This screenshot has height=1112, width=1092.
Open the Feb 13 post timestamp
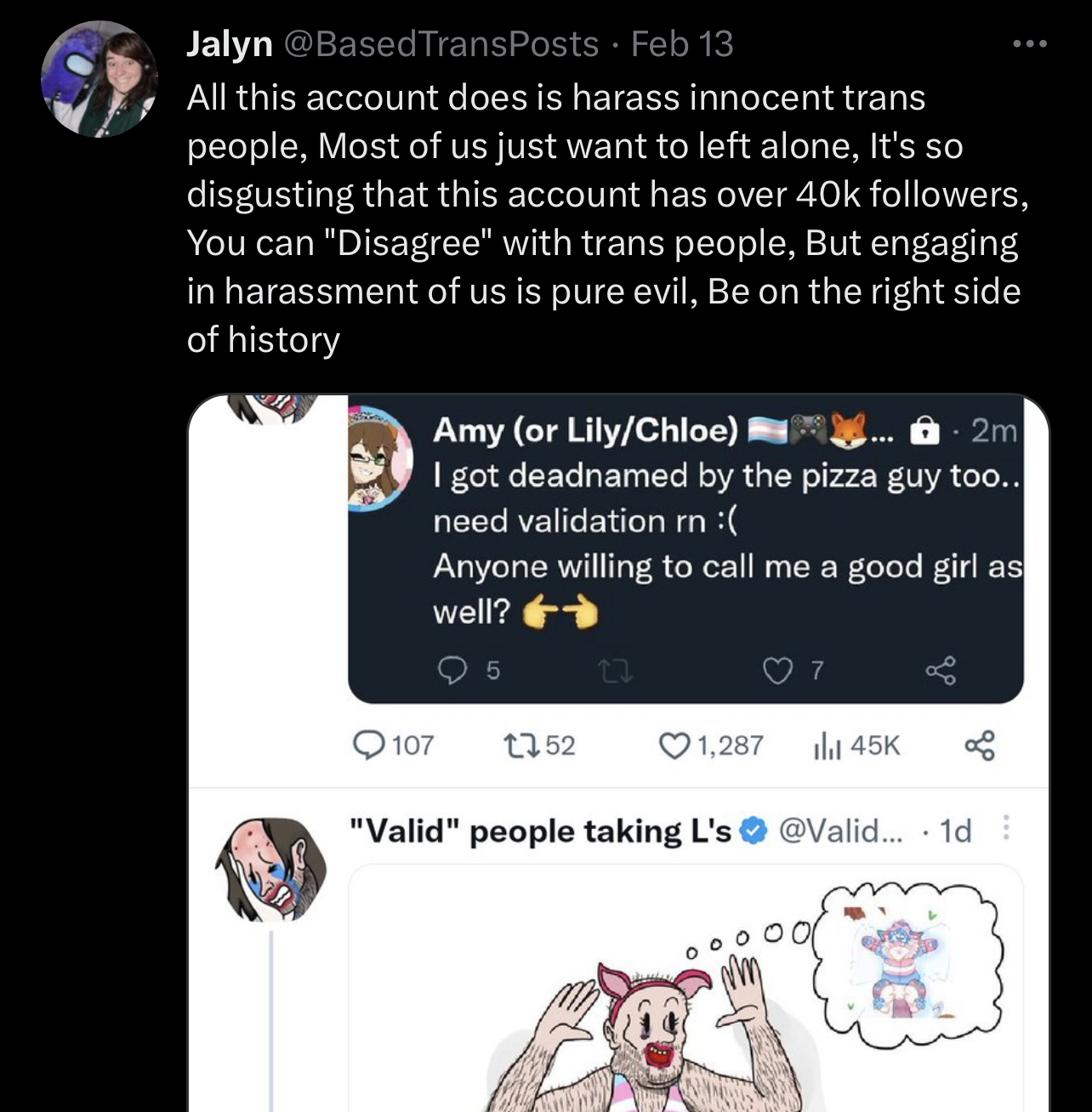click(x=682, y=44)
